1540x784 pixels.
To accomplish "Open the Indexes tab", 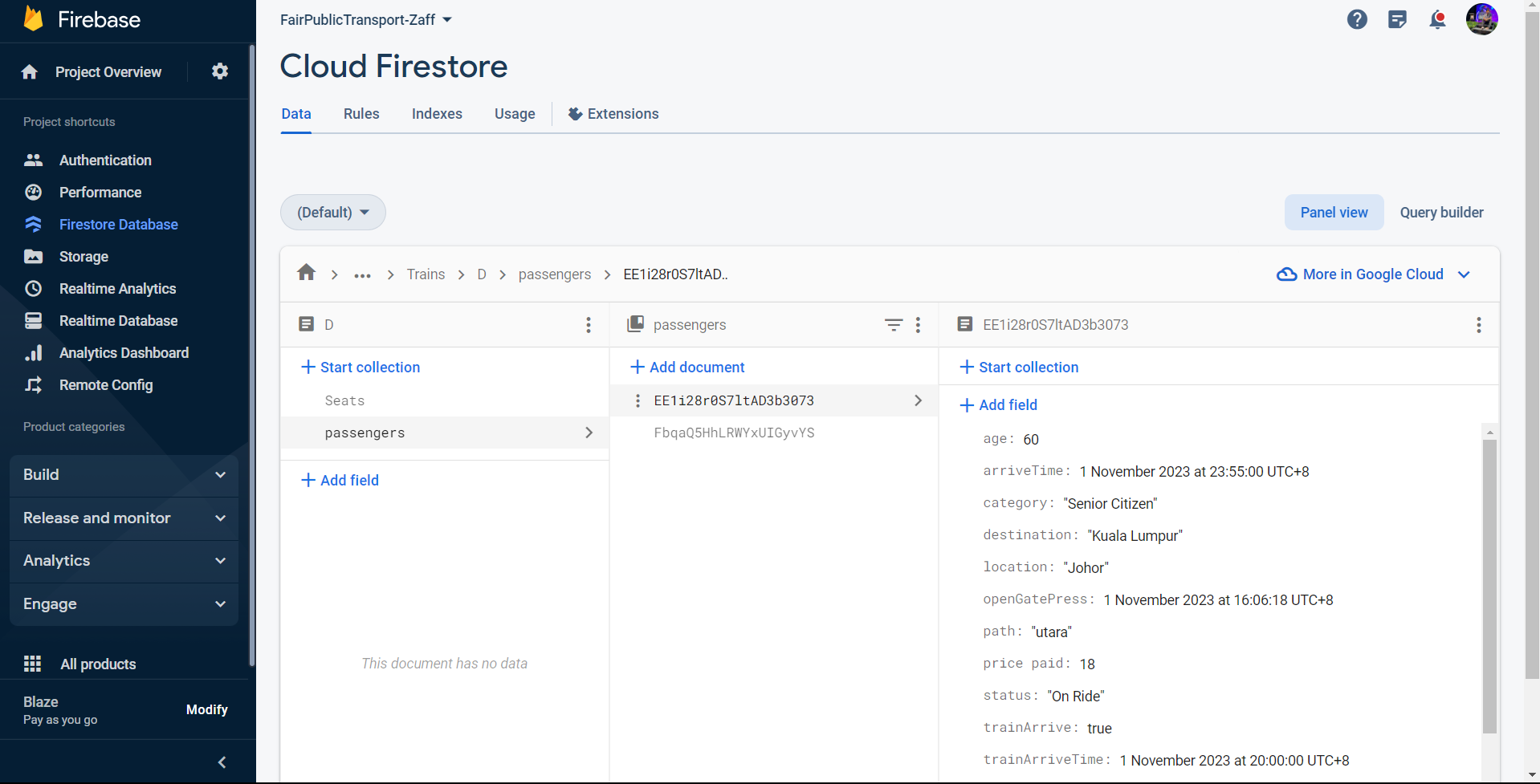I will click(x=437, y=114).
